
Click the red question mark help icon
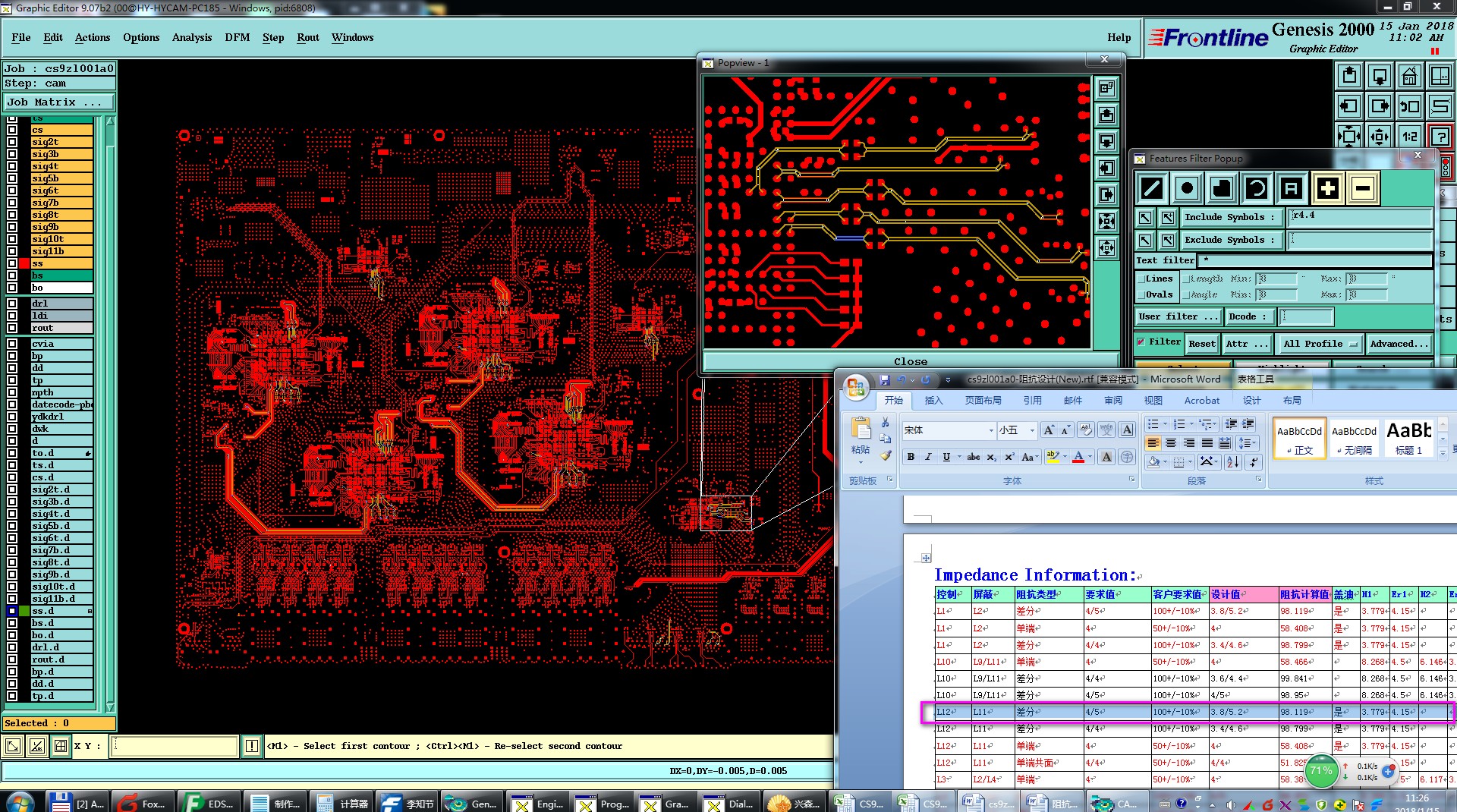click(x=1440, y=137)
